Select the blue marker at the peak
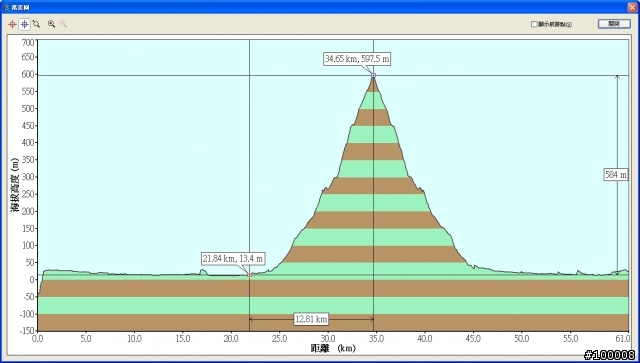 click(373, 76)
